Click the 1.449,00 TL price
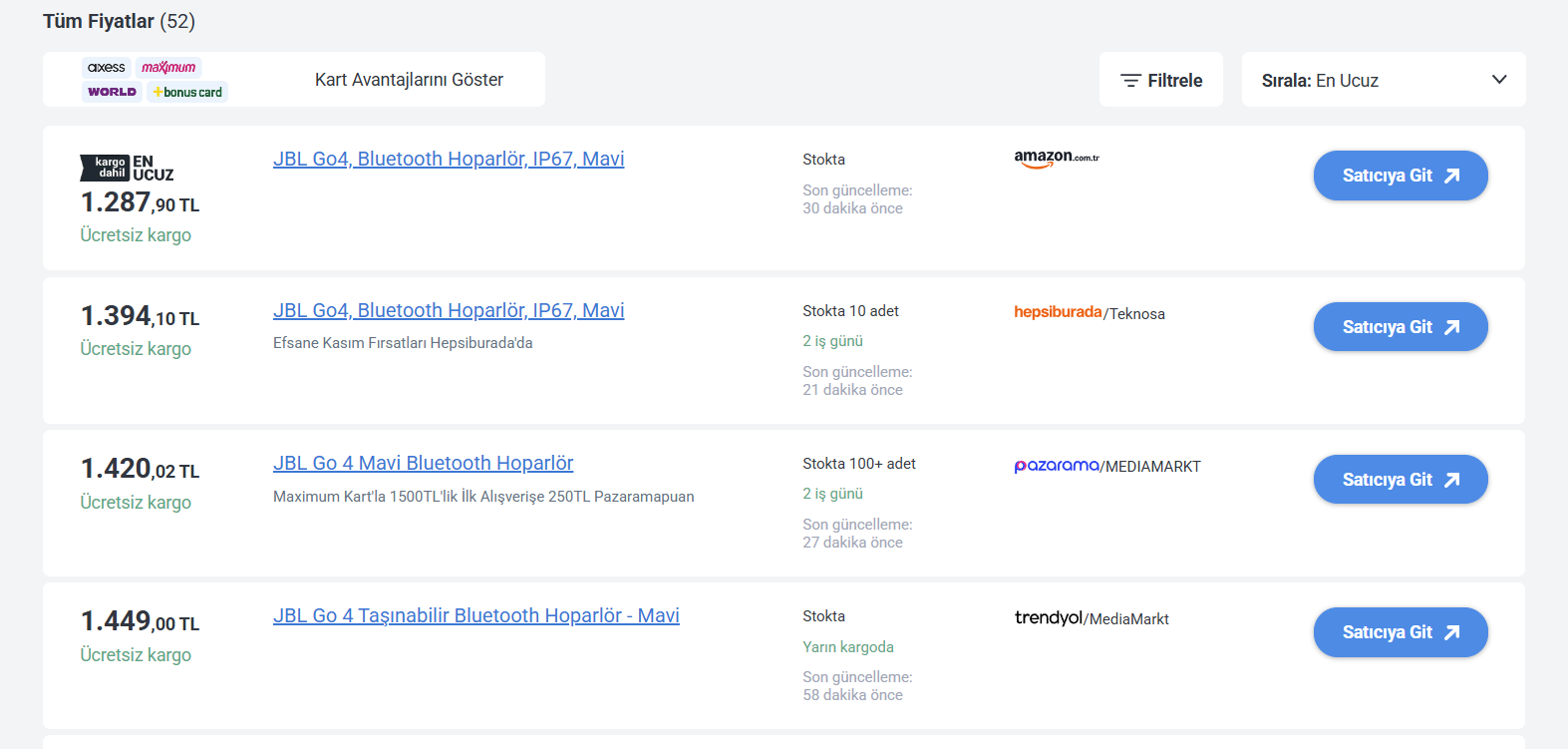Screen dimensions: 1568x749 click(141, 621)
